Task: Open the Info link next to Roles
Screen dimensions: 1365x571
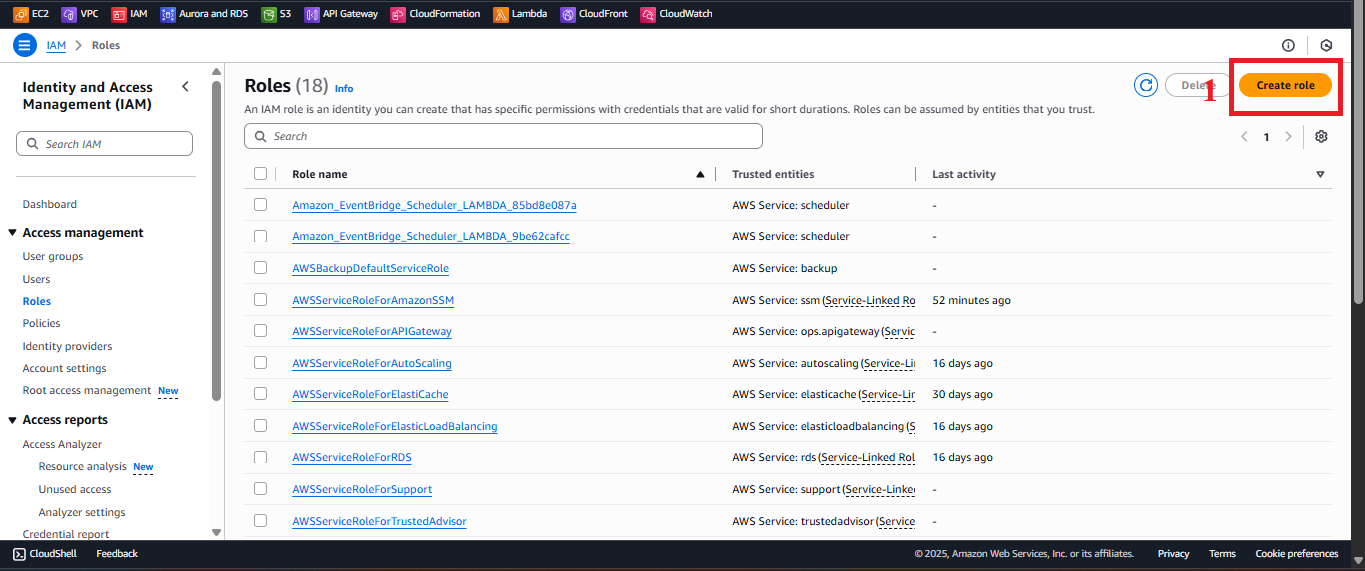Action: click(344, 88)
